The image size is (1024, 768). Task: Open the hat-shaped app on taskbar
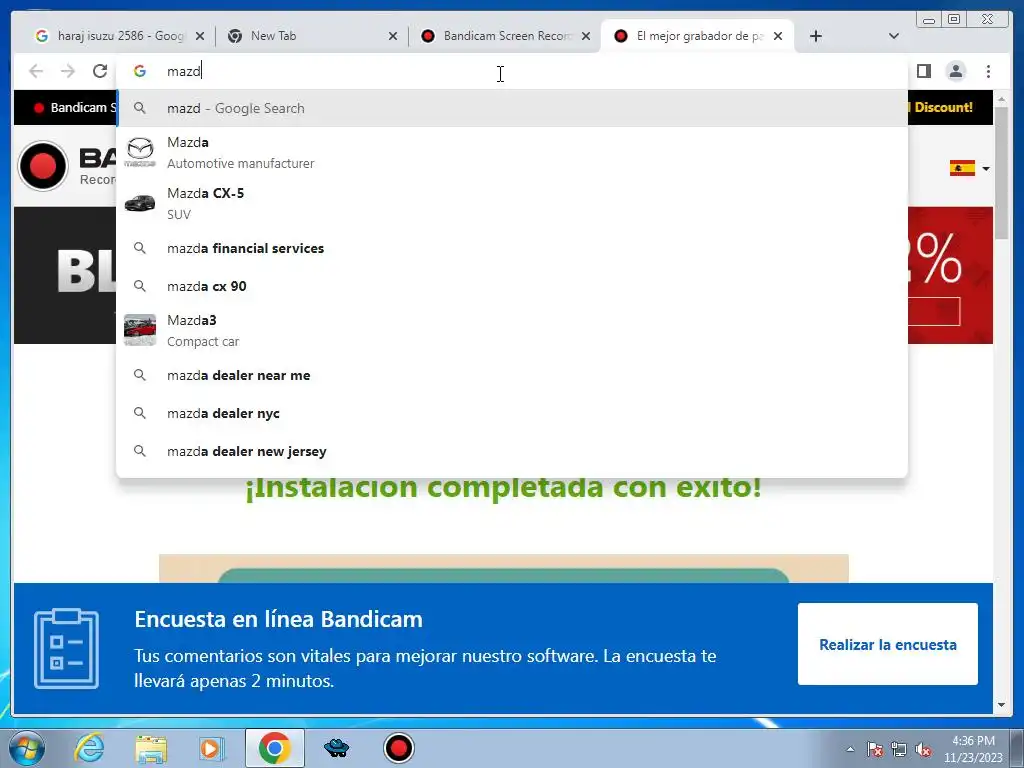336,748
